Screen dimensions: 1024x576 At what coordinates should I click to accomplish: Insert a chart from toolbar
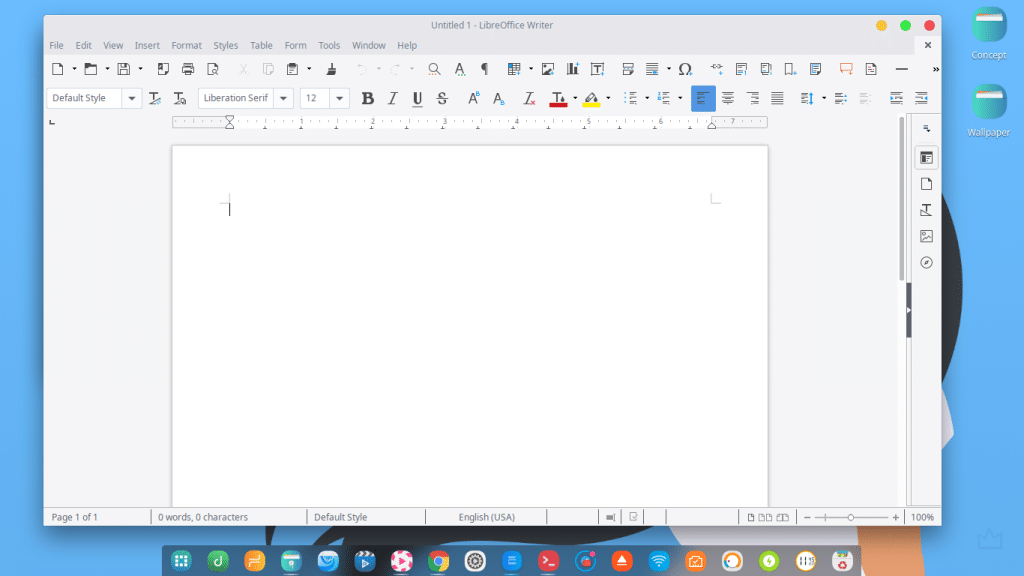click(x=573, y=69)
